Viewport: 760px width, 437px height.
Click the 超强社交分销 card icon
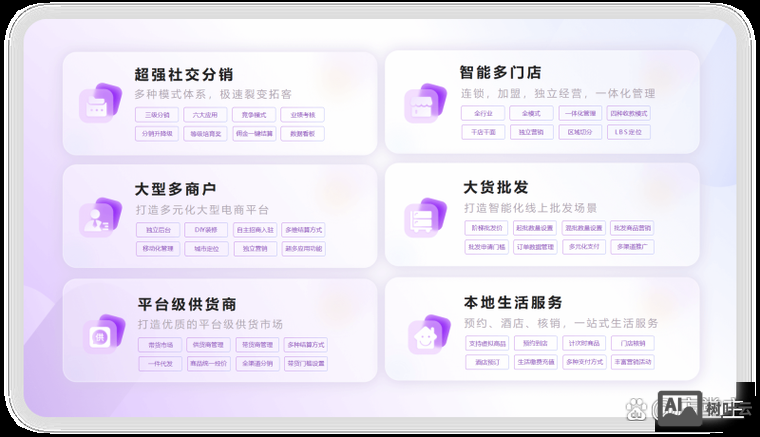(100, 103)
